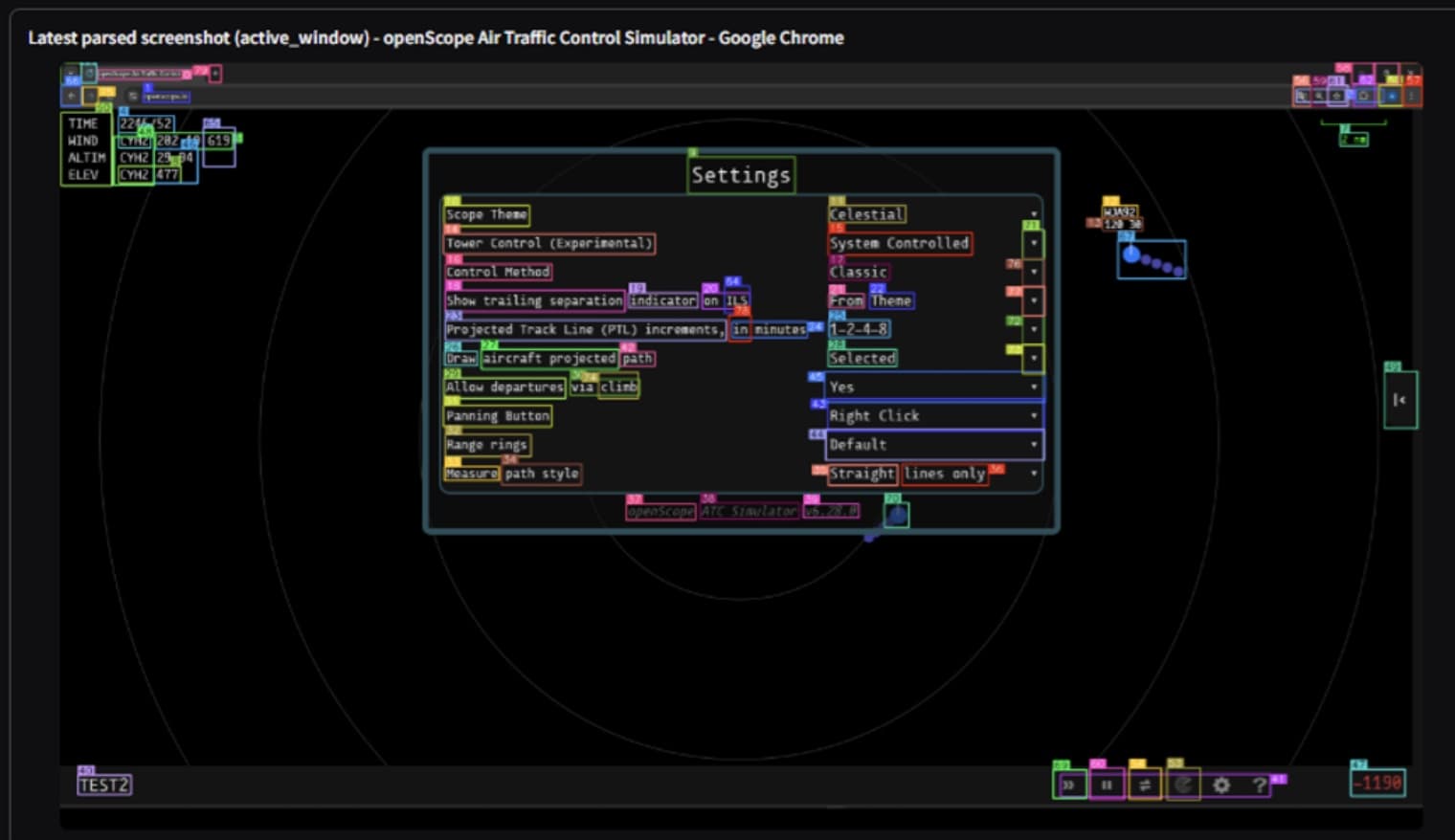Click the Range rings label

coord(486,445)
